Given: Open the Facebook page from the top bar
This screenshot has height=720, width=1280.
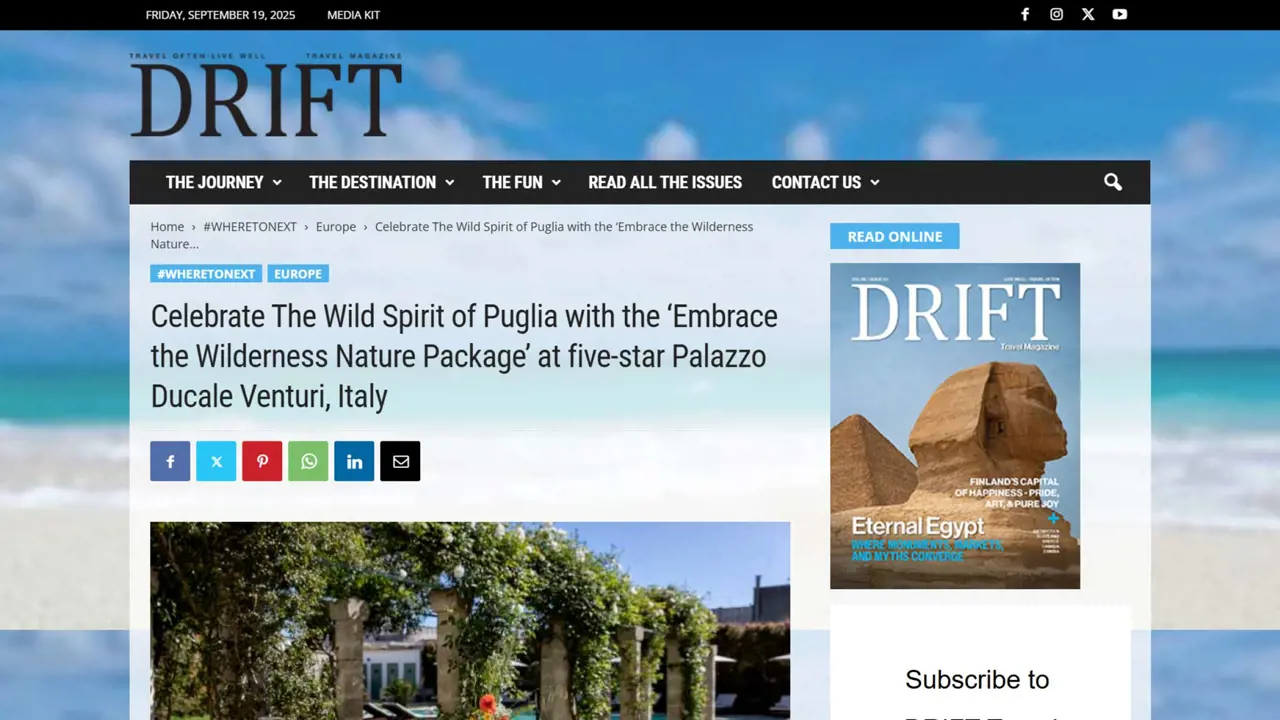Looking at the screenshot, I should pos(1025,14).
